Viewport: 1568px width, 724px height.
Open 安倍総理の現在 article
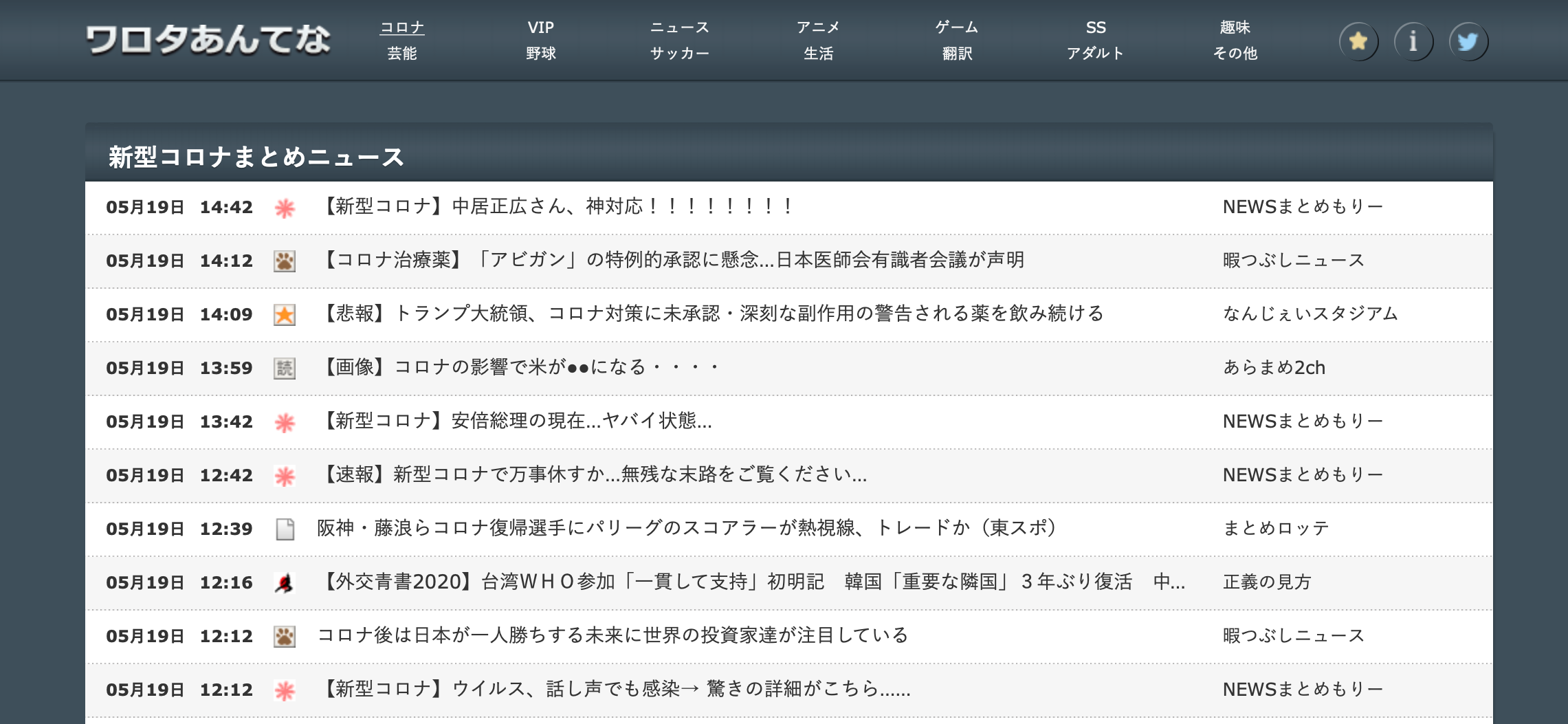[515, 421]
